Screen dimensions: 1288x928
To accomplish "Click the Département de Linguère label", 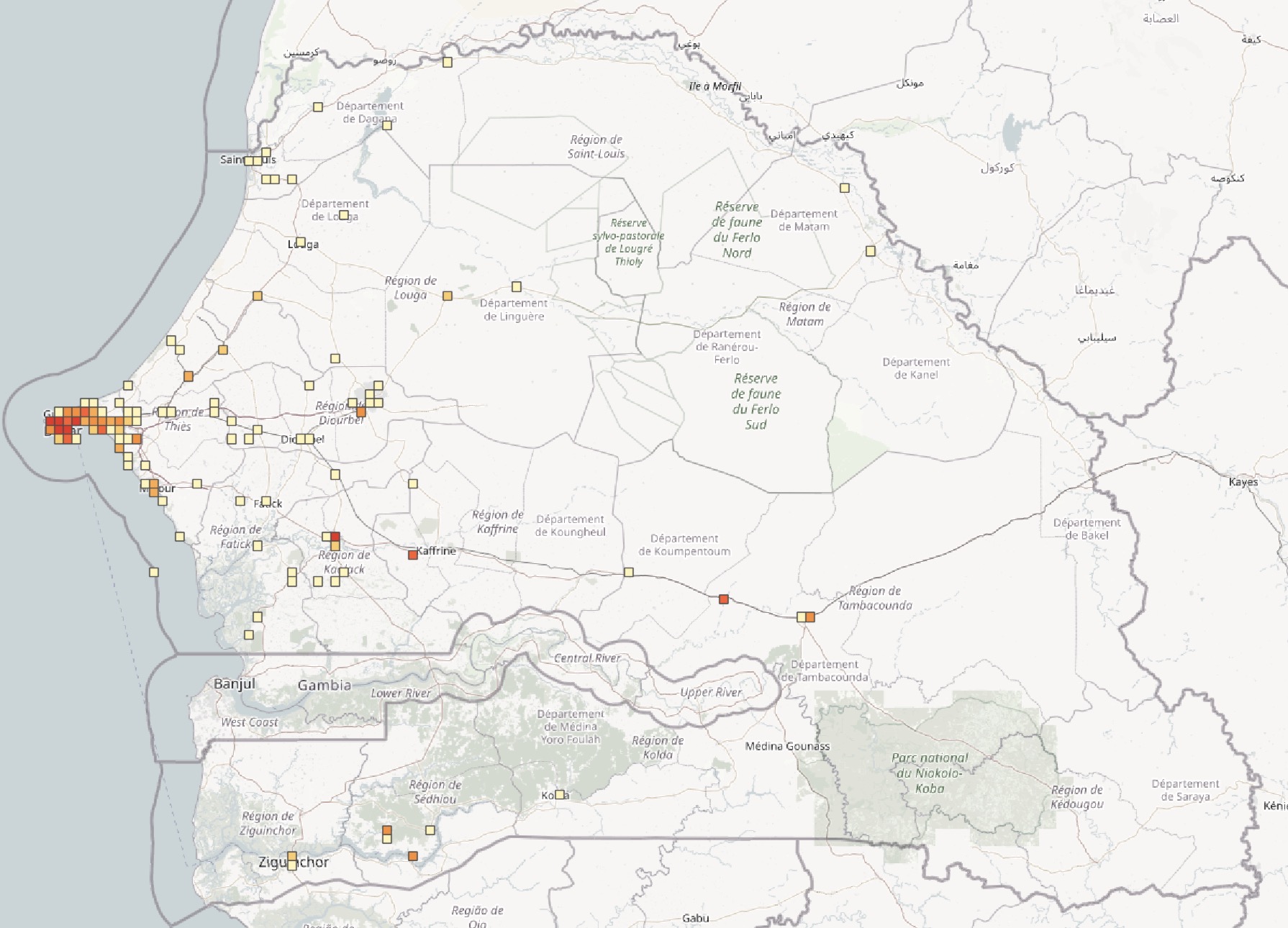I will (x=514, y=309).
